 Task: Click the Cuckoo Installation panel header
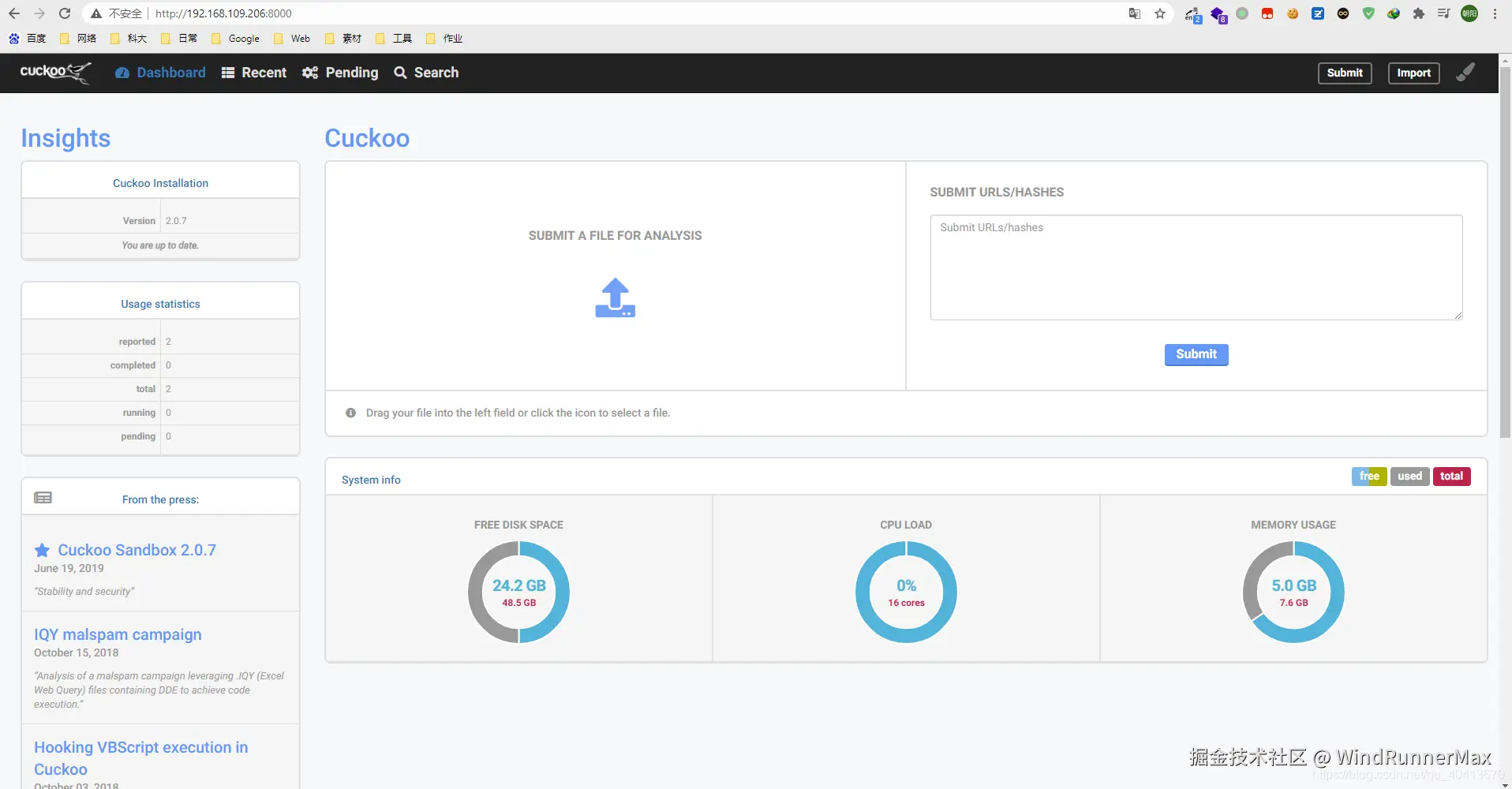(x=160, y=183)
